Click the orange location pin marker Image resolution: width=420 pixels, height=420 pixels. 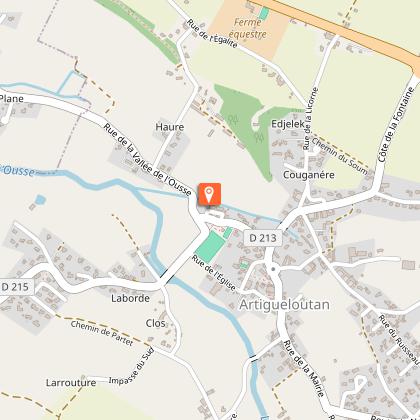209,194
